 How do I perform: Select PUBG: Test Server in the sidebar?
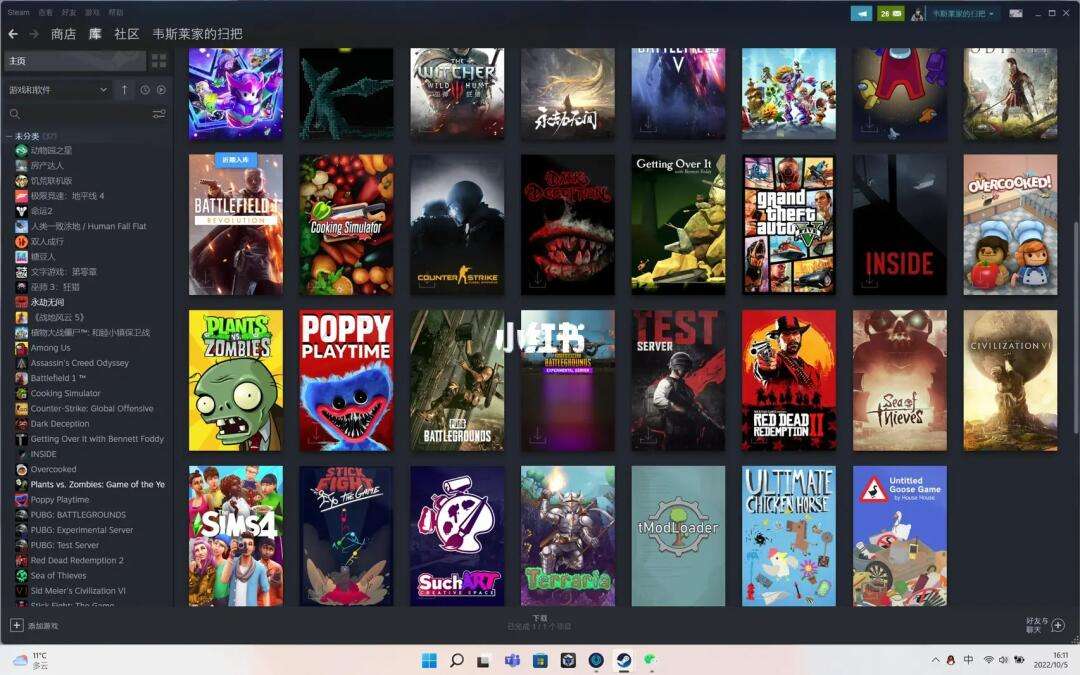[x=65, y=545]
